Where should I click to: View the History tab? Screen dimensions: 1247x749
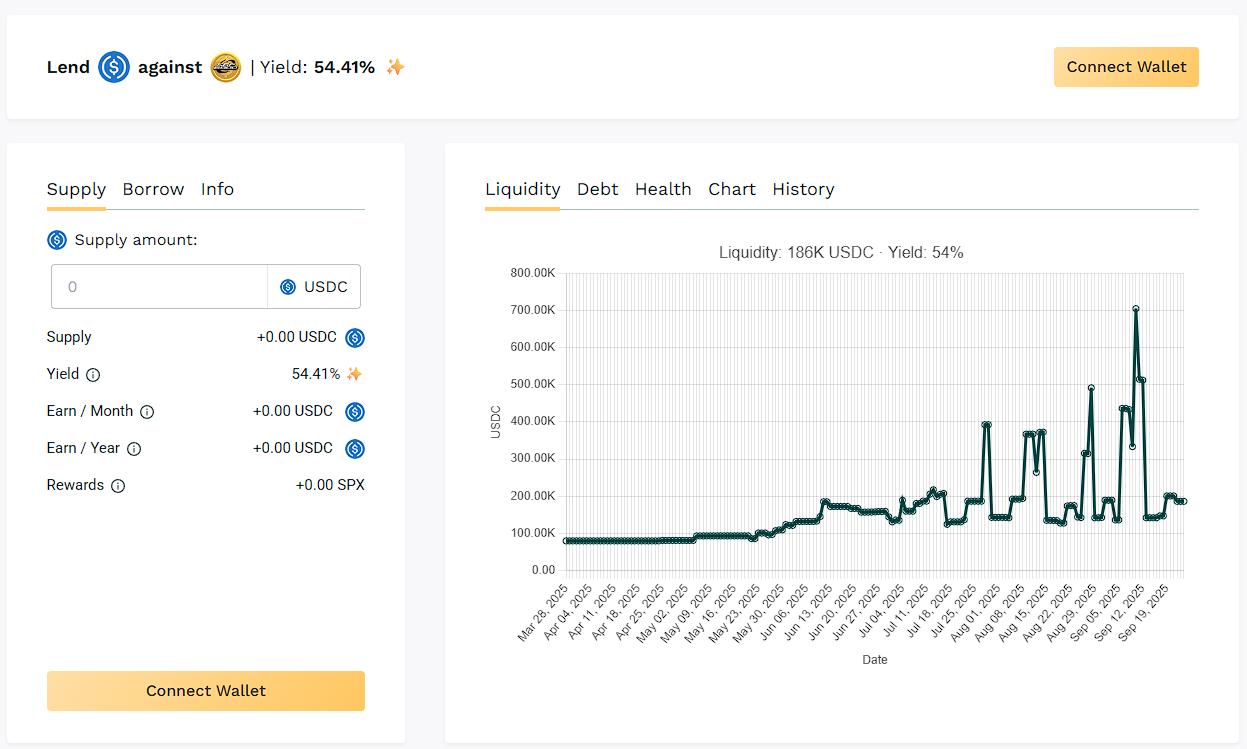point(803,189)
